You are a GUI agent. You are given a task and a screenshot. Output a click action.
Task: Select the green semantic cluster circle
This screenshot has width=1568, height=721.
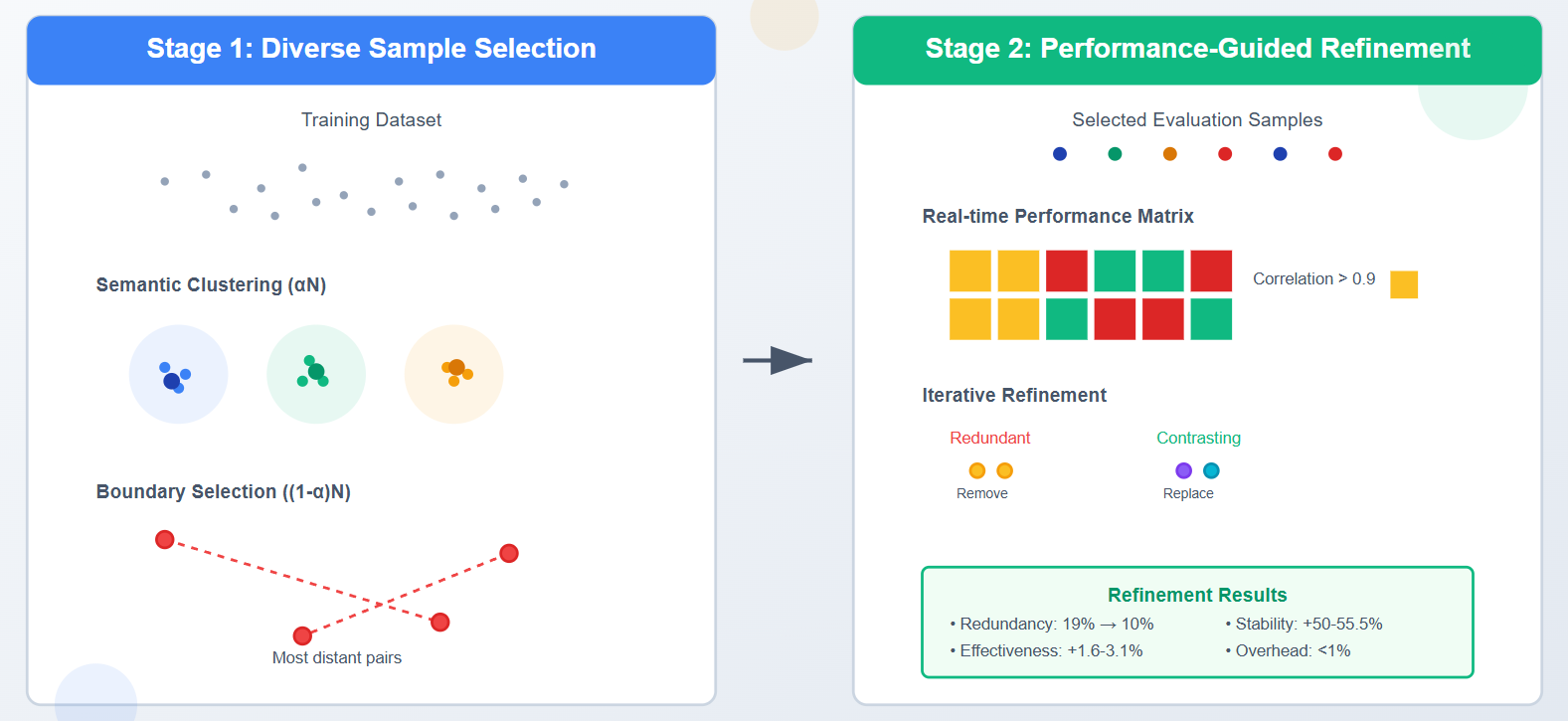point(316,374)
